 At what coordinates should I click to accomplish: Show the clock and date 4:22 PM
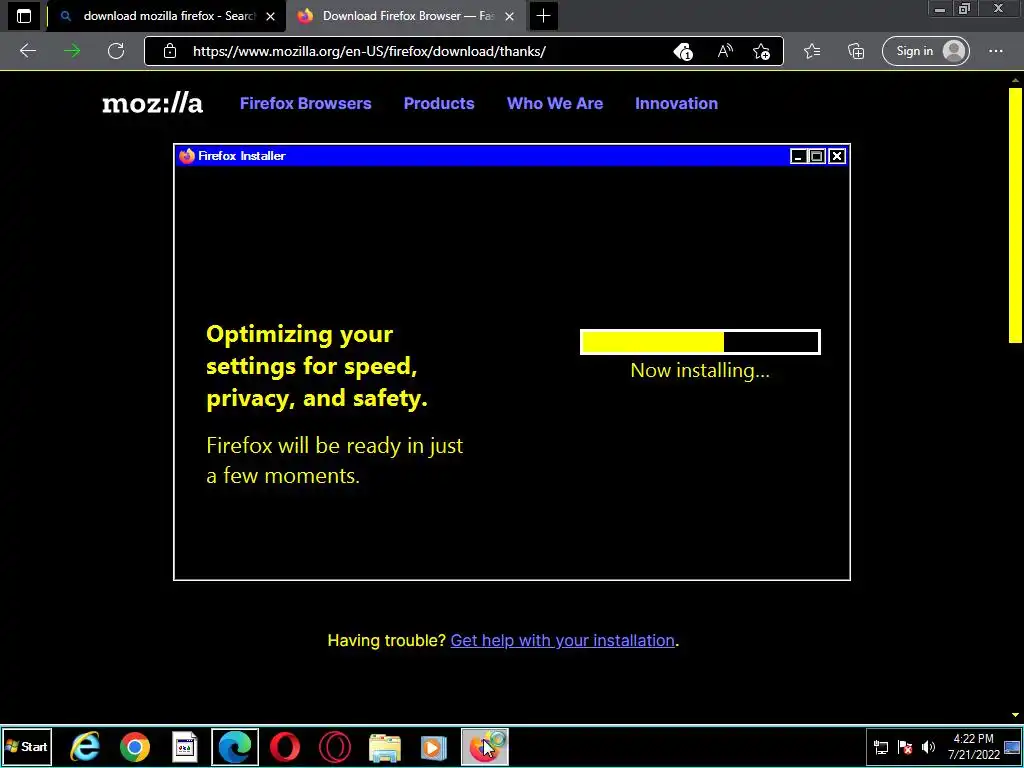click(974, 747)
